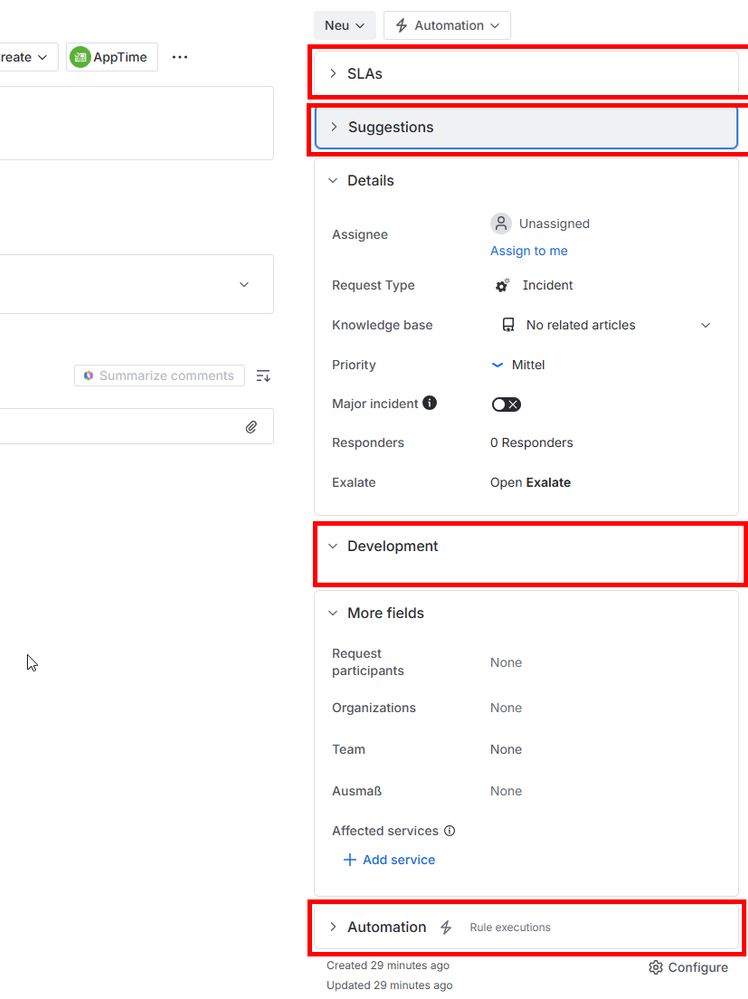748x999 pixels.
Task: Open the Neu status dropdown
Action: tap(344, 25)
